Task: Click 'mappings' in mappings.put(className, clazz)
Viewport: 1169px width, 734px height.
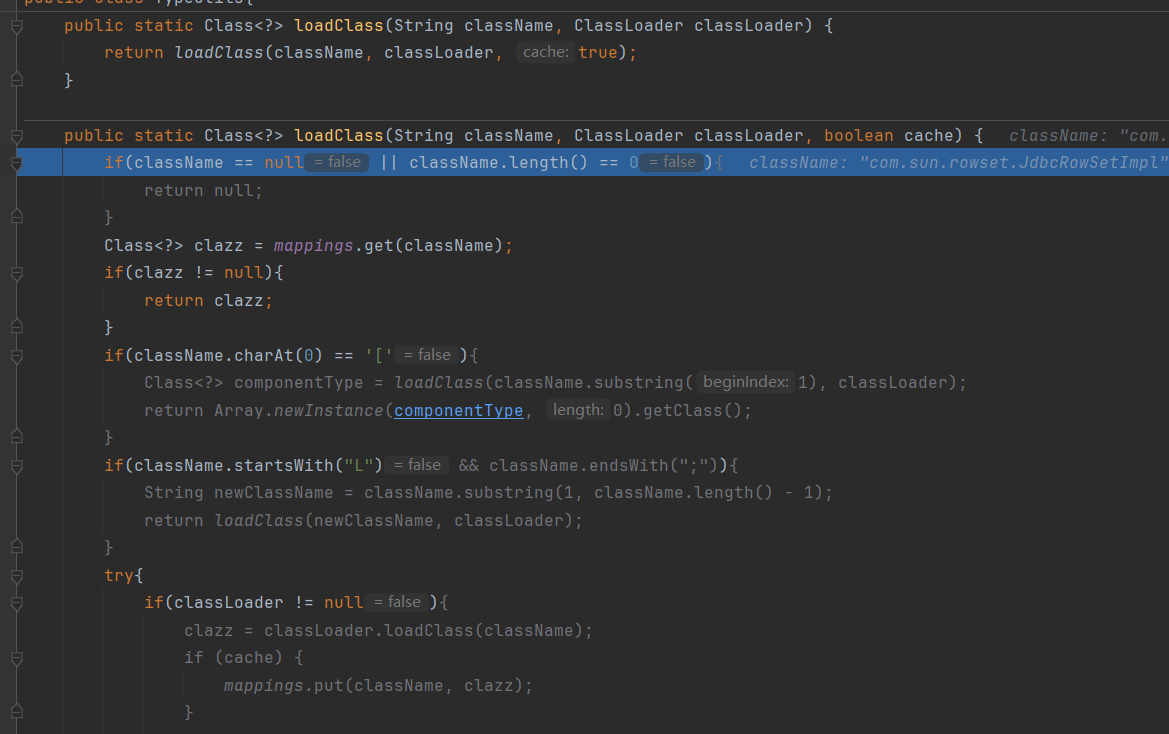Action: click(x=264, y=686)
